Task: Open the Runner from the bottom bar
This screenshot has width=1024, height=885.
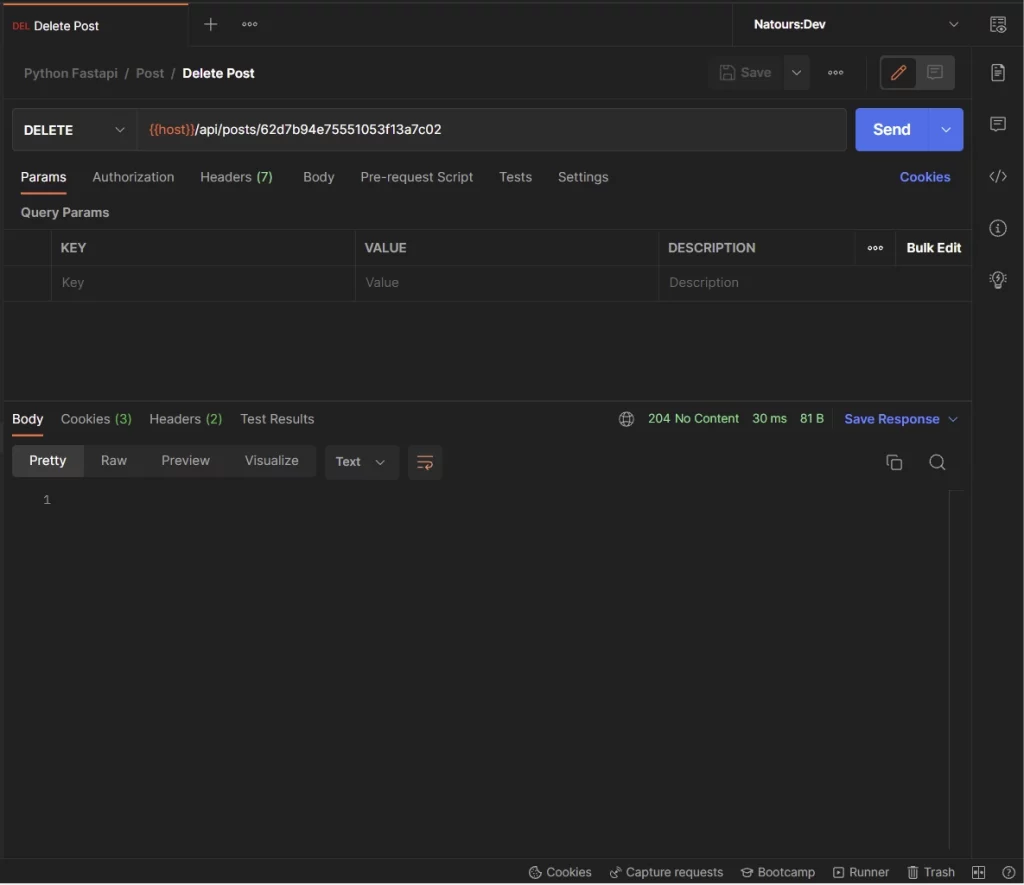Action: tap(860, 871)
